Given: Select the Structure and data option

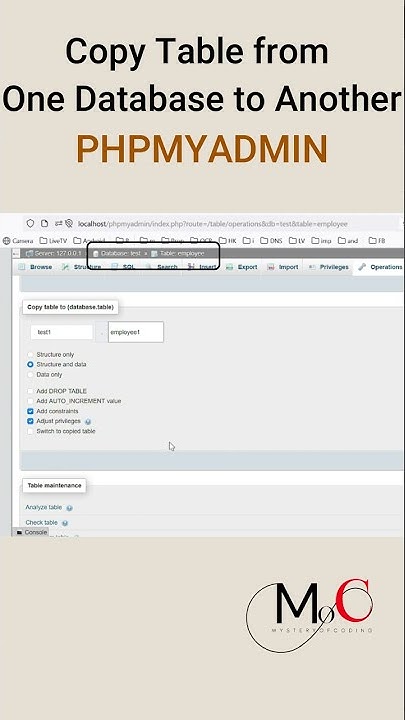Looking at the screenshot, I should 30,365.
